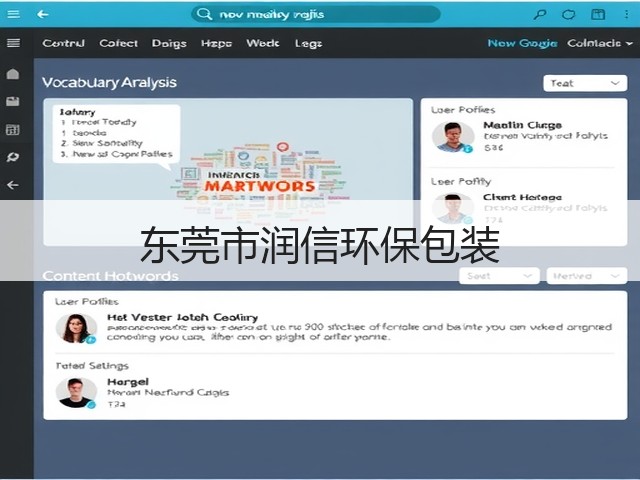The width and height of the screenshot is (640, 480).
Task: Expand the Colntacts dropdown
Action: (600, 43)
